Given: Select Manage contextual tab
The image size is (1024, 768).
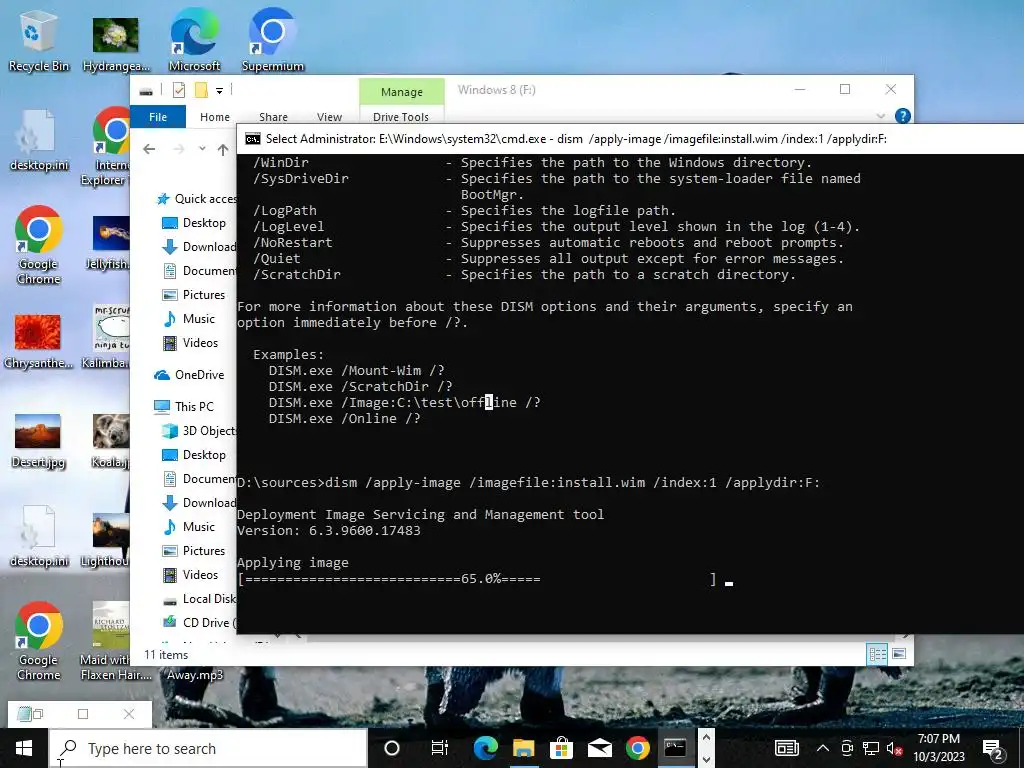Looking at the screenshot, I should [402, 92].
